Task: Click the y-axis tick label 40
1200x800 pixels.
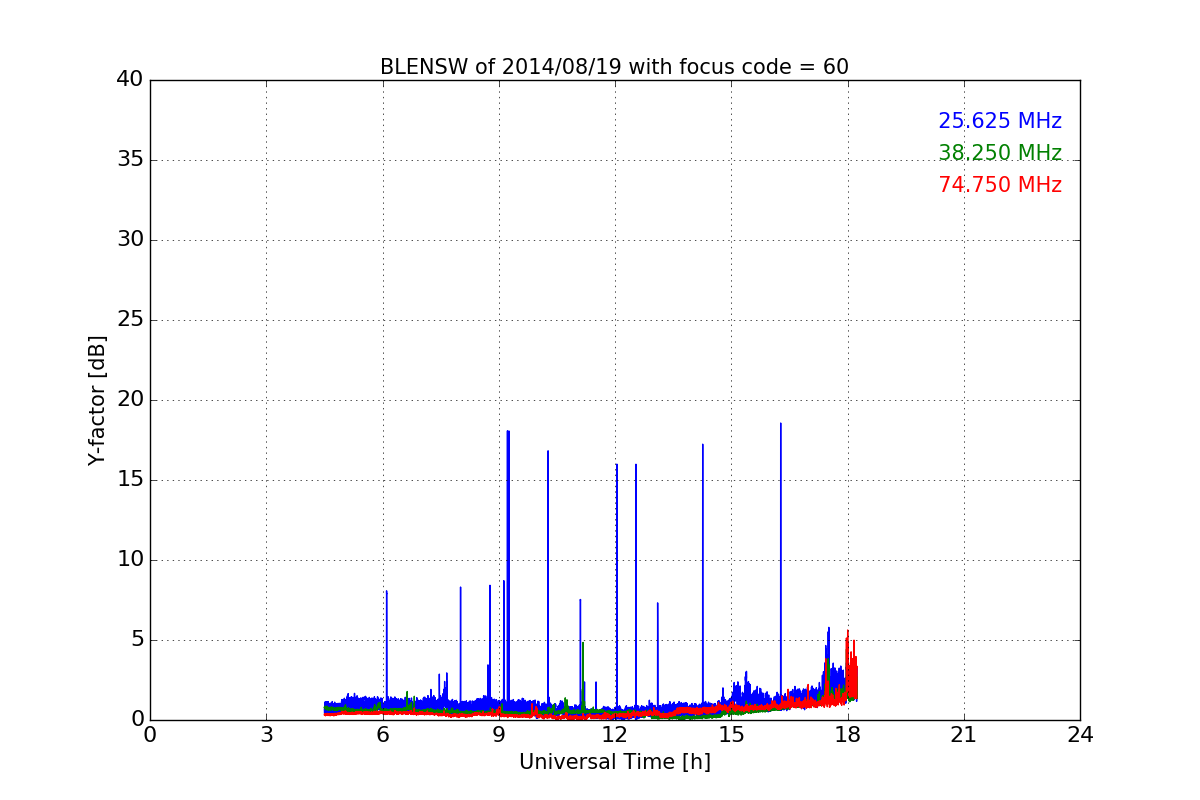Action: 130,80
